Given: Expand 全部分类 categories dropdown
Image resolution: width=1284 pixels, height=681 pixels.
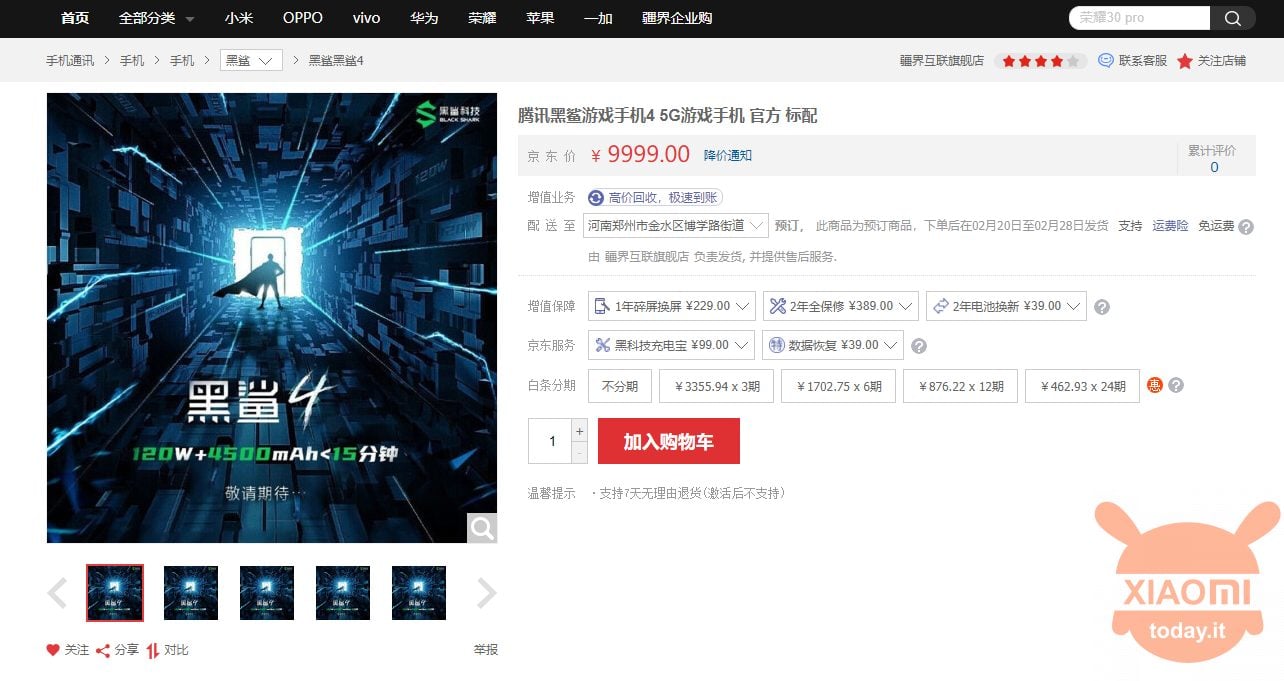Looking at the screenshot, I should click(x=156, y=18).
